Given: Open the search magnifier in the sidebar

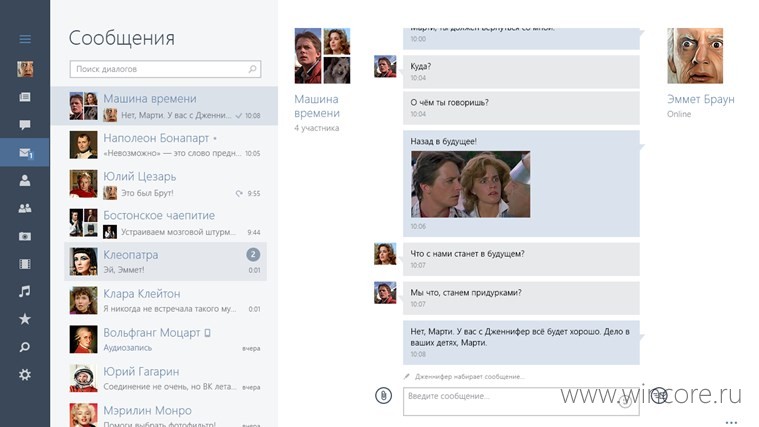Looking at the screenshot, I should [25, 347].
